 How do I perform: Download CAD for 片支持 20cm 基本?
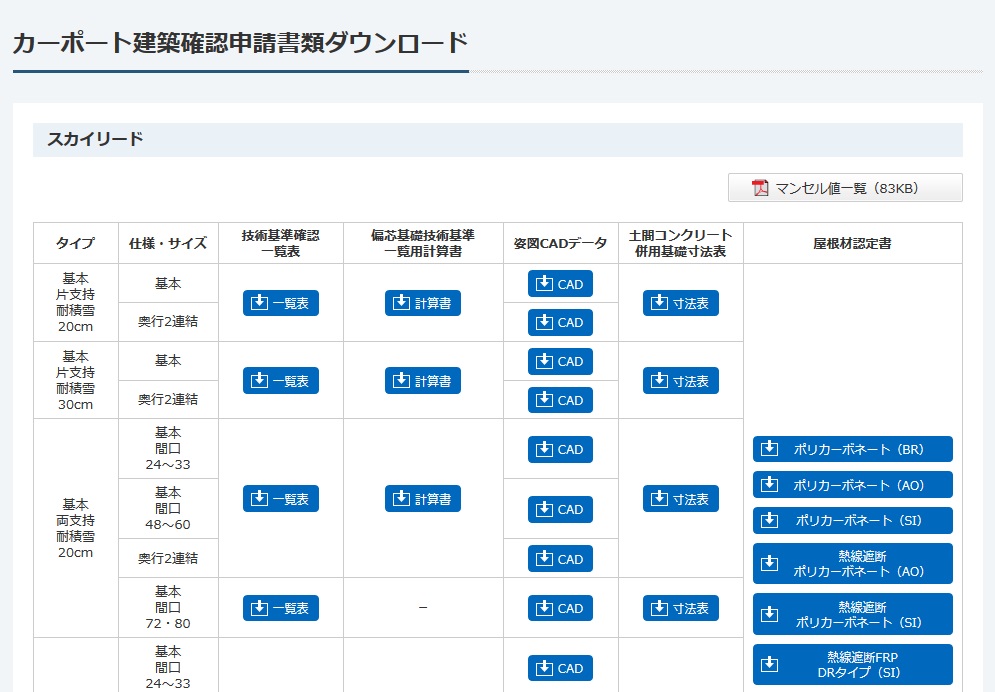(x=560, y=284)
